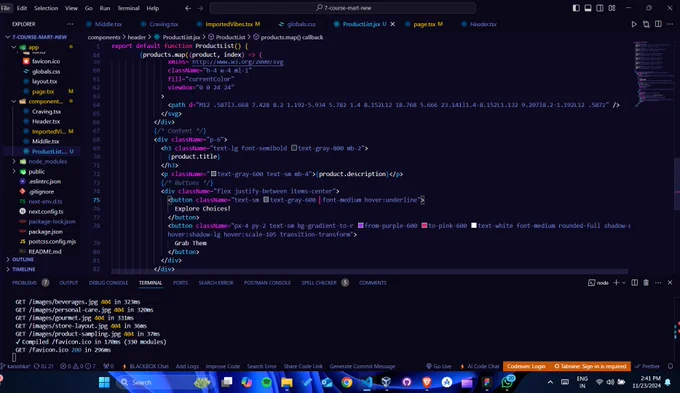Click Go Live in status bar
The width and height of the screenshot is (680, 393).
click(x=438, y=366)
